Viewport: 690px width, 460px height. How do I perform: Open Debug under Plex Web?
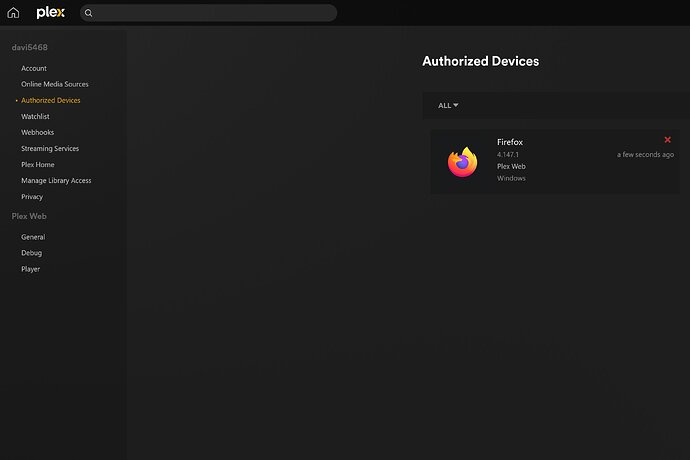pyautogui.click(x=32, y=253)
